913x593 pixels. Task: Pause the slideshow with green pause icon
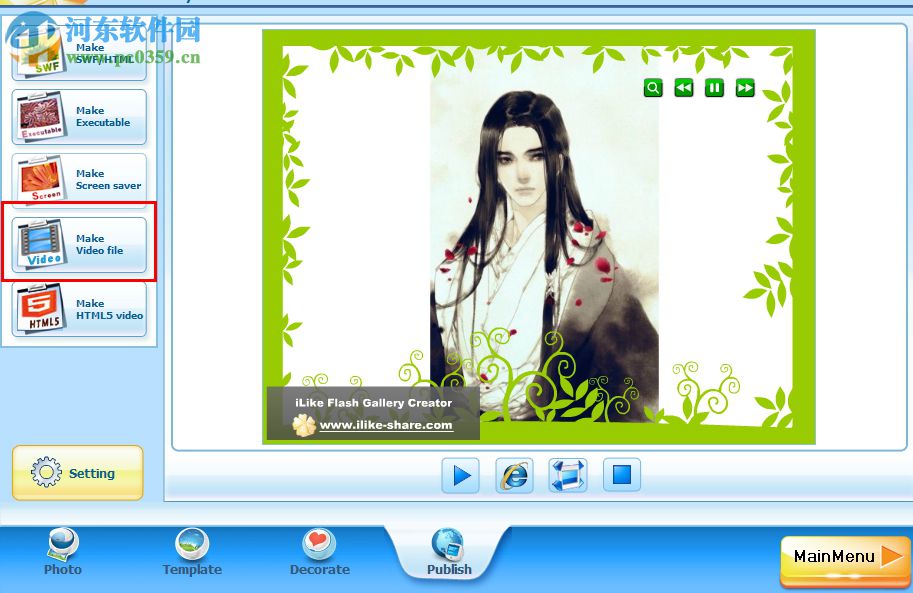pyautogui.click(x=714, y=88)
